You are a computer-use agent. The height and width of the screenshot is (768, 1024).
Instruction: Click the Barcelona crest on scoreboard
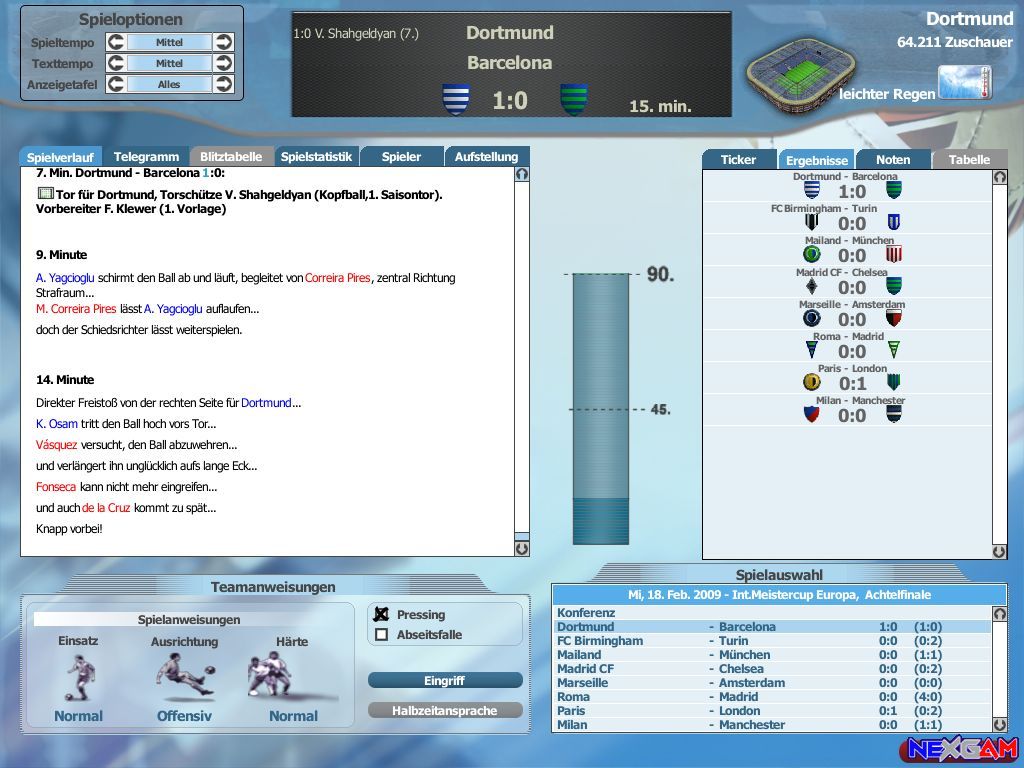pyautogui.click(x=574, y=100)
